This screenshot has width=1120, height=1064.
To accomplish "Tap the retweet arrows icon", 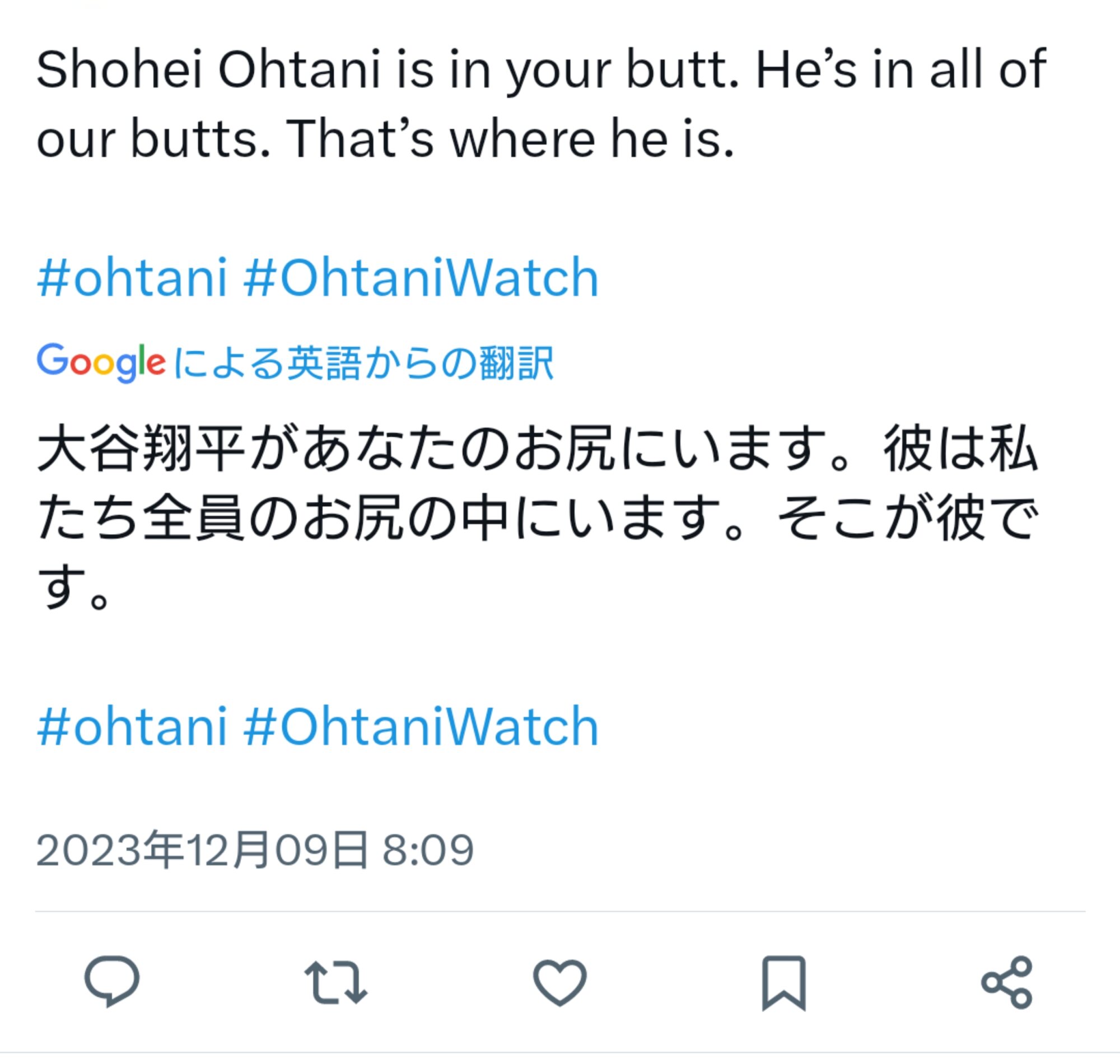I will tap(335, 982).
